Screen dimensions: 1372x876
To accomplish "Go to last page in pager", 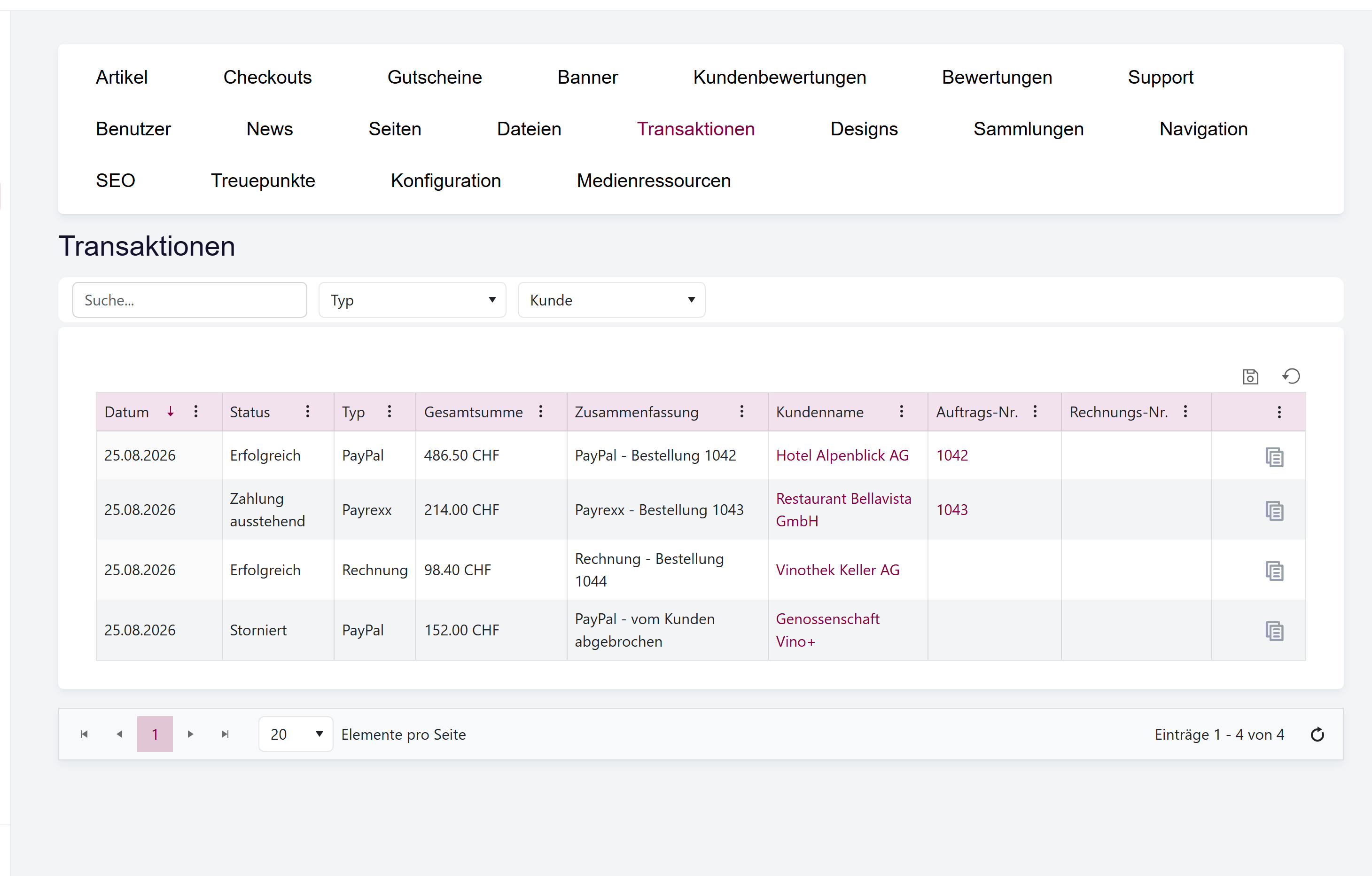I will pyautogui.click(x=225, y=734).
